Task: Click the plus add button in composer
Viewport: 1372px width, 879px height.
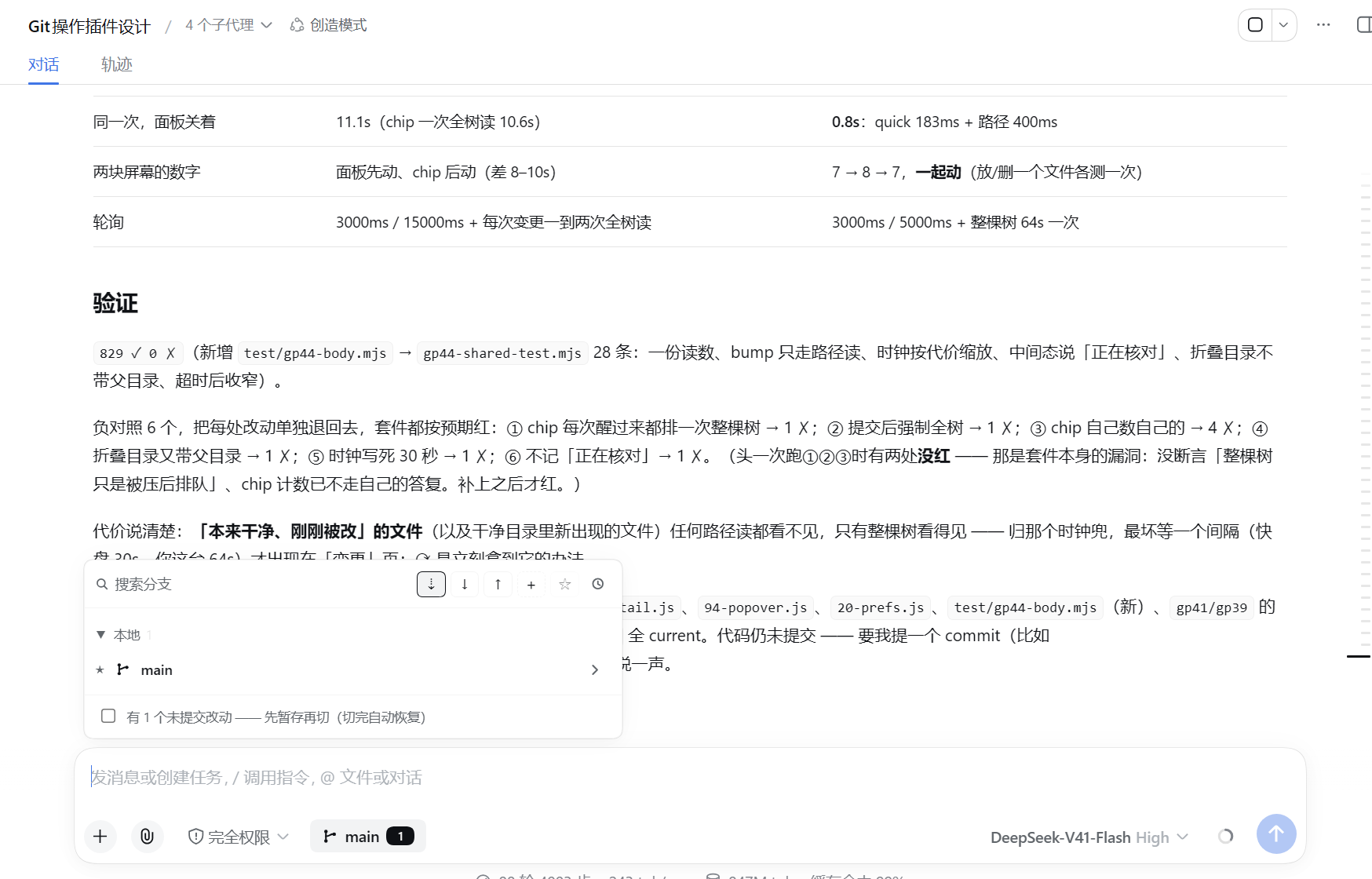Action: [x=100, y=836]
